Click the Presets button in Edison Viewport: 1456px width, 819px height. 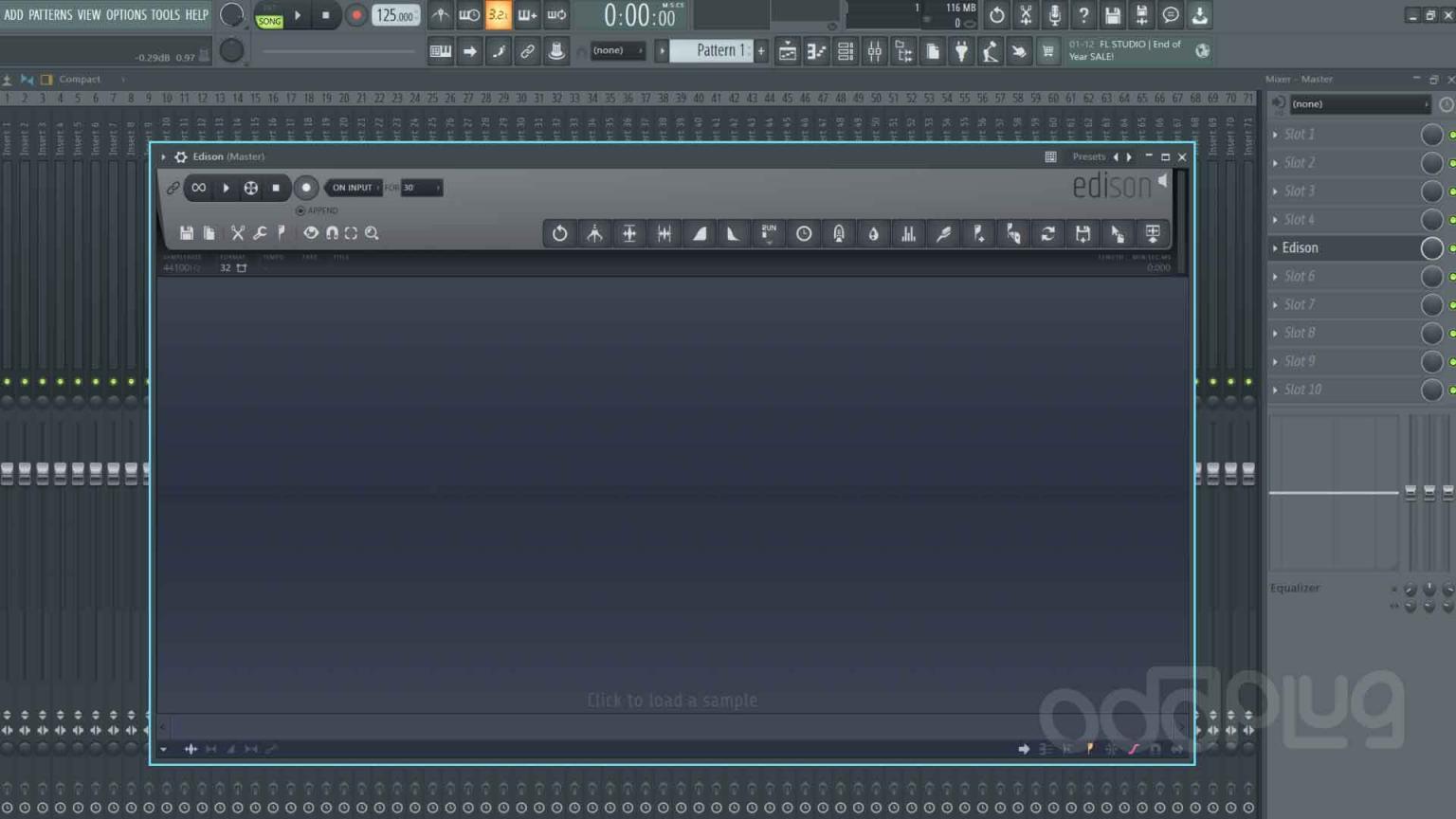(1088, 156)
